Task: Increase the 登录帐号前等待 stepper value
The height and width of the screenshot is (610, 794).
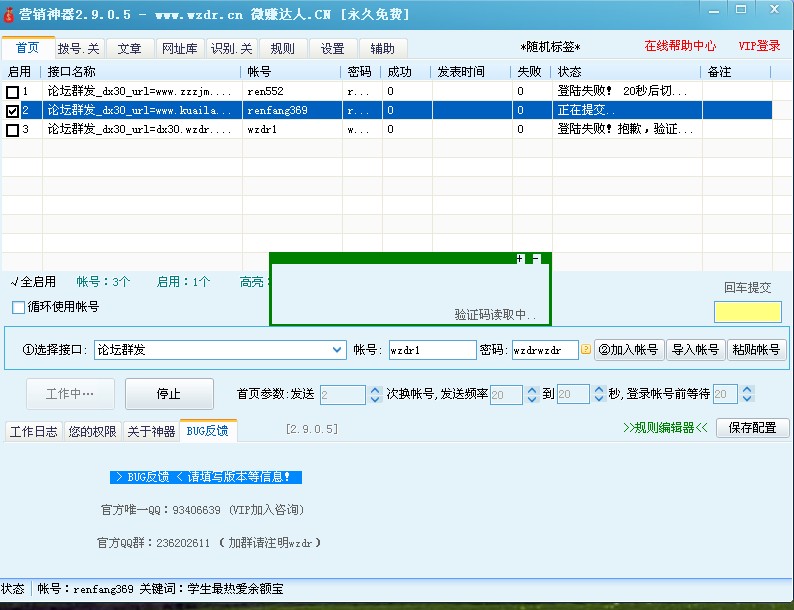Action: (747, 390)
